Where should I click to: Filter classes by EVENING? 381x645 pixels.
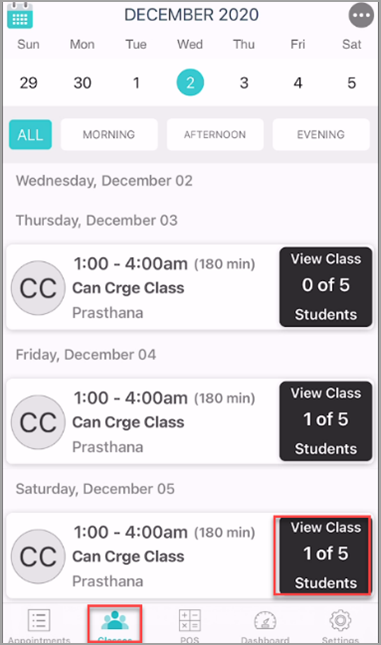pyautogui.click(x=321, y=135)
